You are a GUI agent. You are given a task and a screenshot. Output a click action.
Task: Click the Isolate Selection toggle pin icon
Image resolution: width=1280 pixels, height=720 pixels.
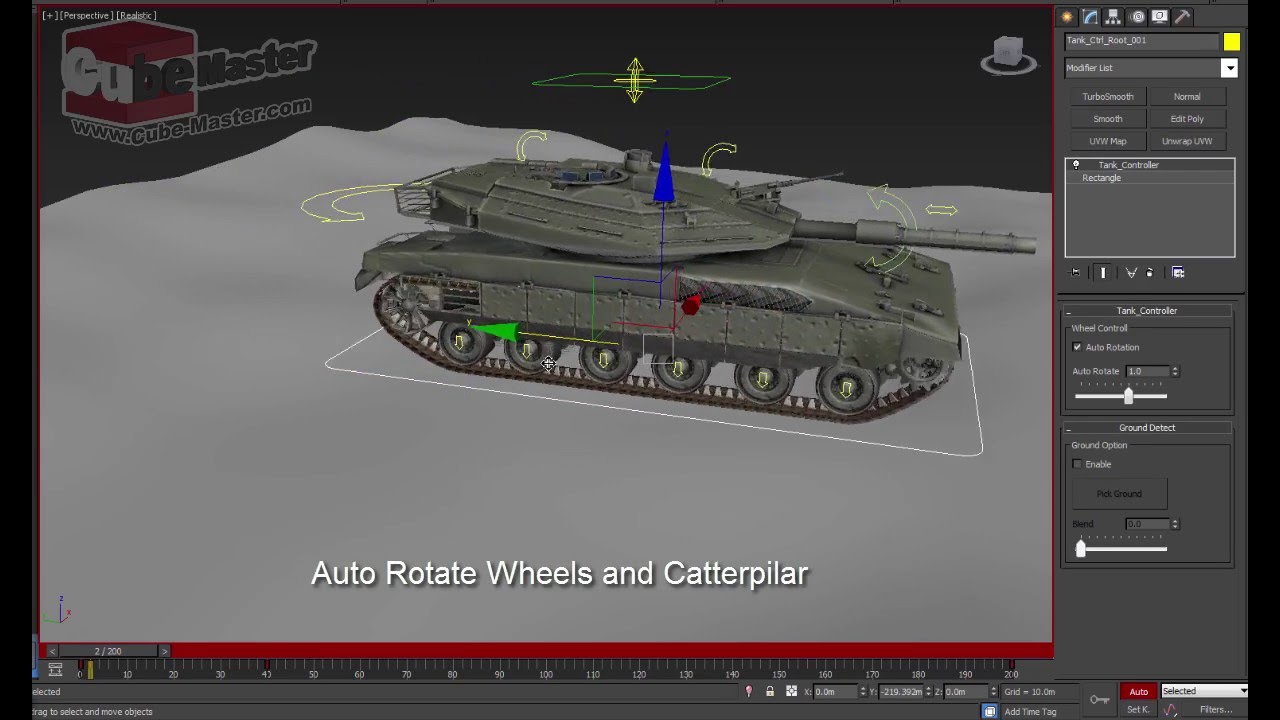pyautogui.click(x=748, y=691)
